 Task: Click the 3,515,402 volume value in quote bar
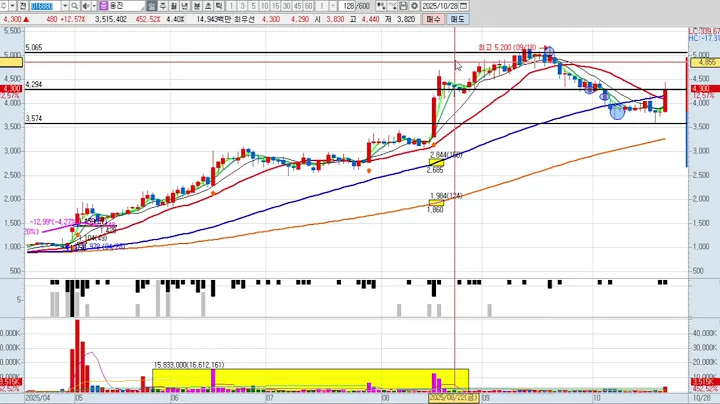click(111, 19)
